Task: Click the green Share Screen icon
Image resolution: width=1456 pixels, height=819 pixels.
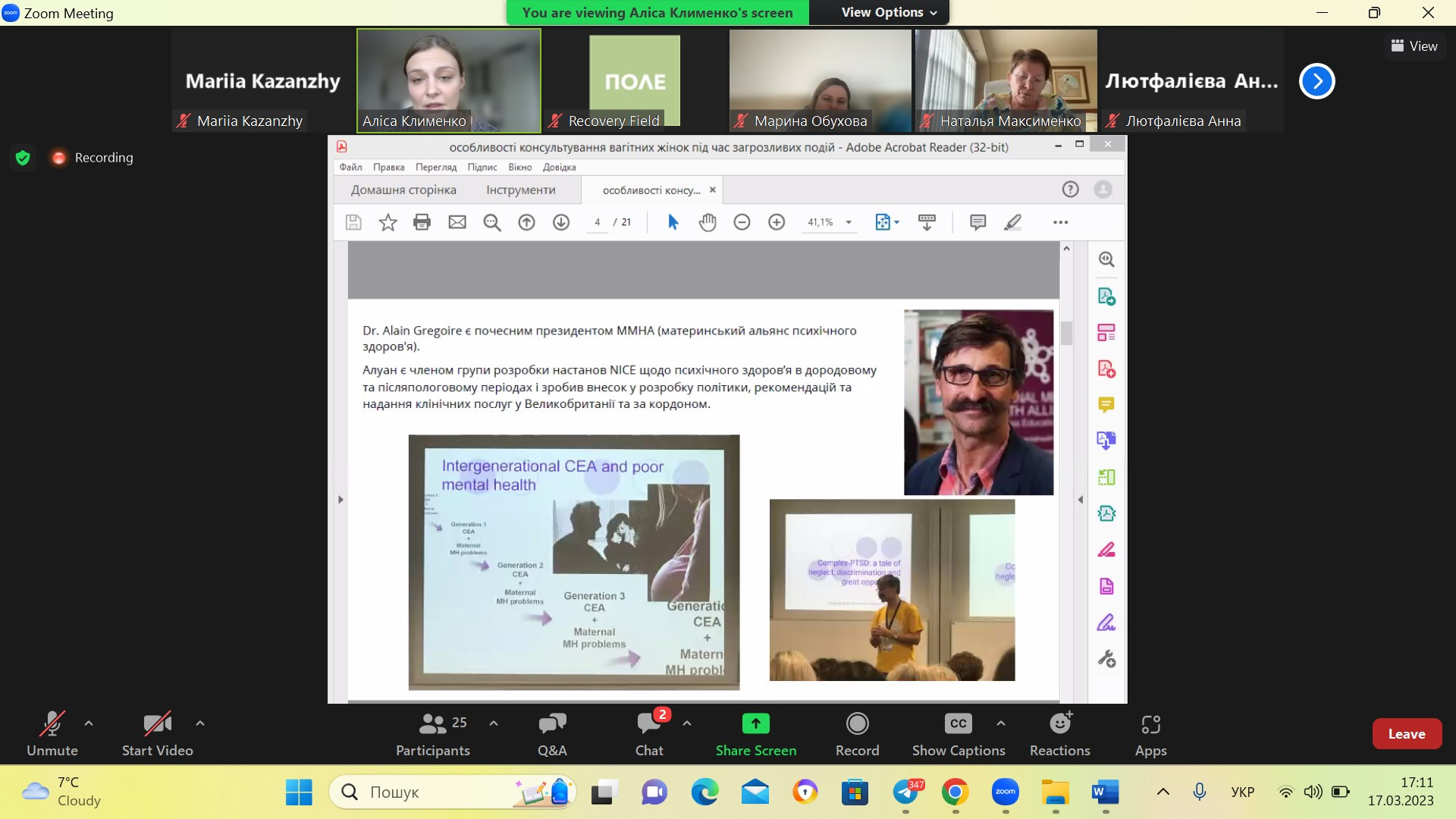Action: (x=755, y=724)
